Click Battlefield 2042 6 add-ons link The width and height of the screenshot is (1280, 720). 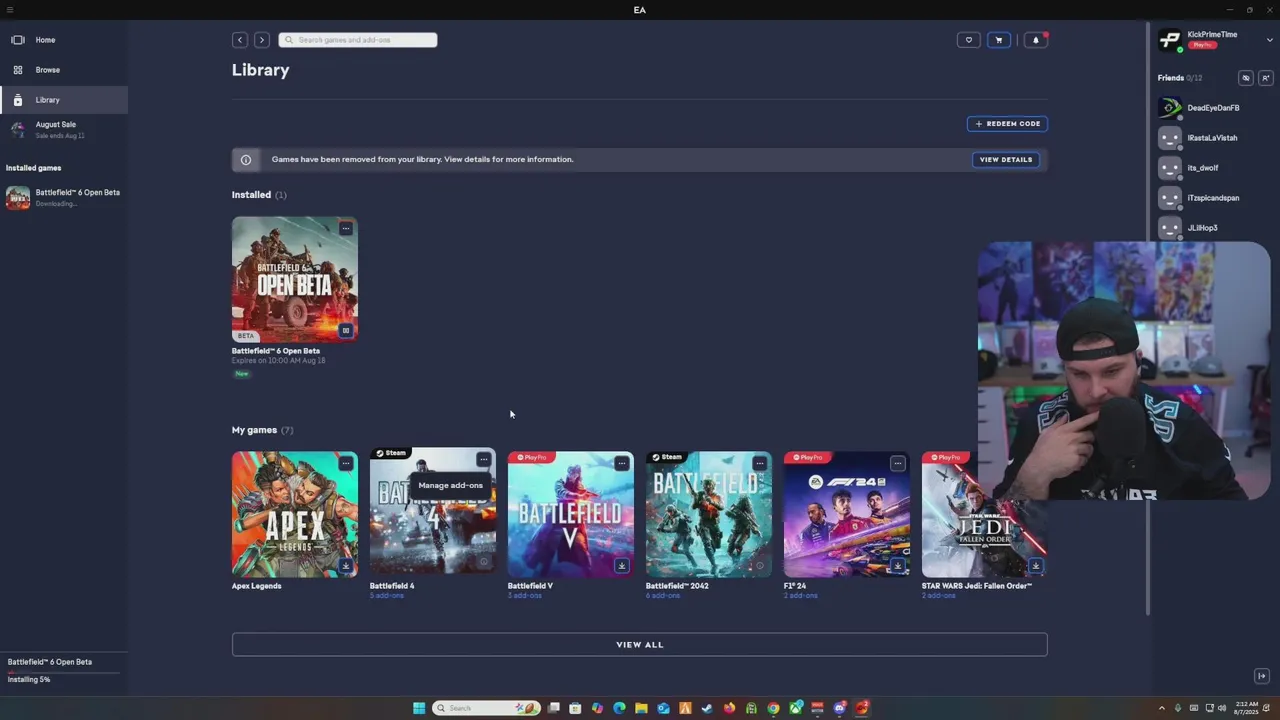(663, 596)
